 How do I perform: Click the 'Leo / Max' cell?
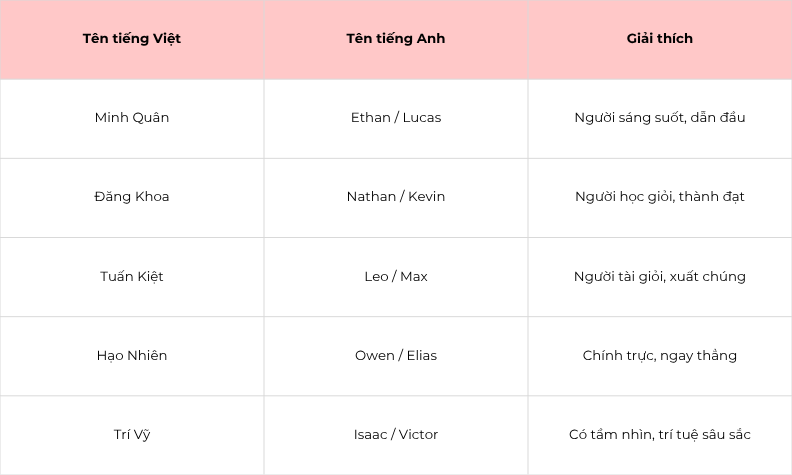(396, 277)
